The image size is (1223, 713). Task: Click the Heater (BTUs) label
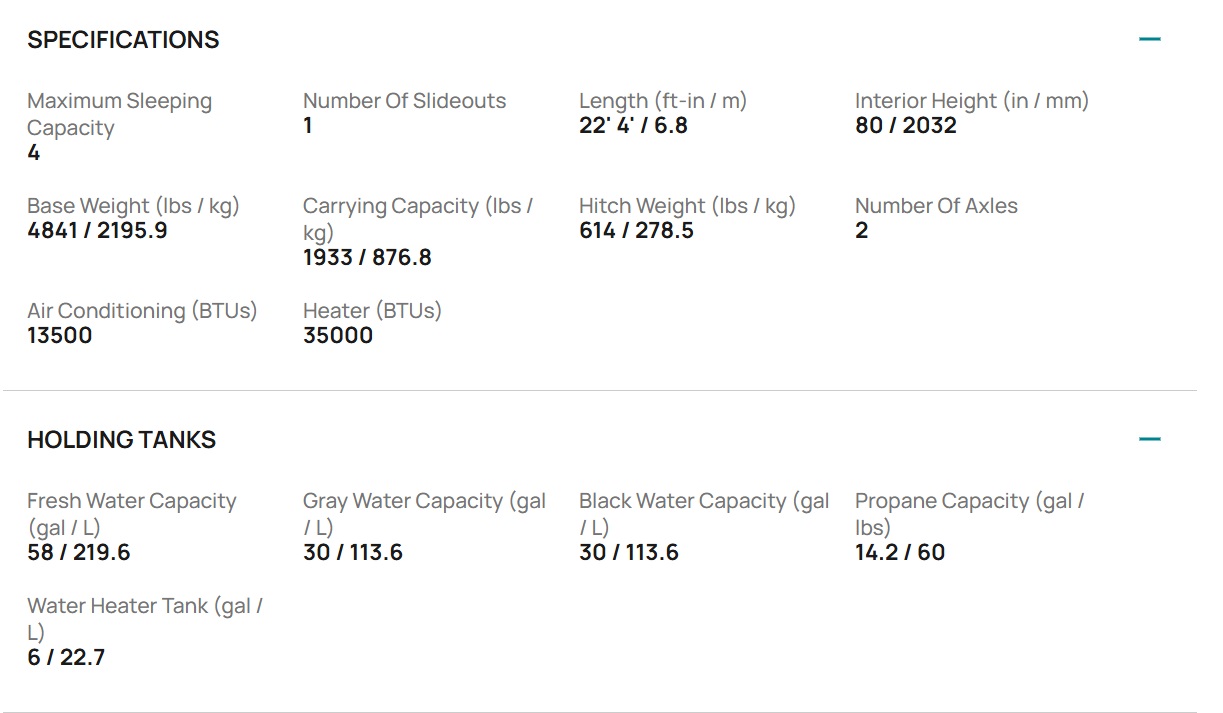[x=372, y=311]
